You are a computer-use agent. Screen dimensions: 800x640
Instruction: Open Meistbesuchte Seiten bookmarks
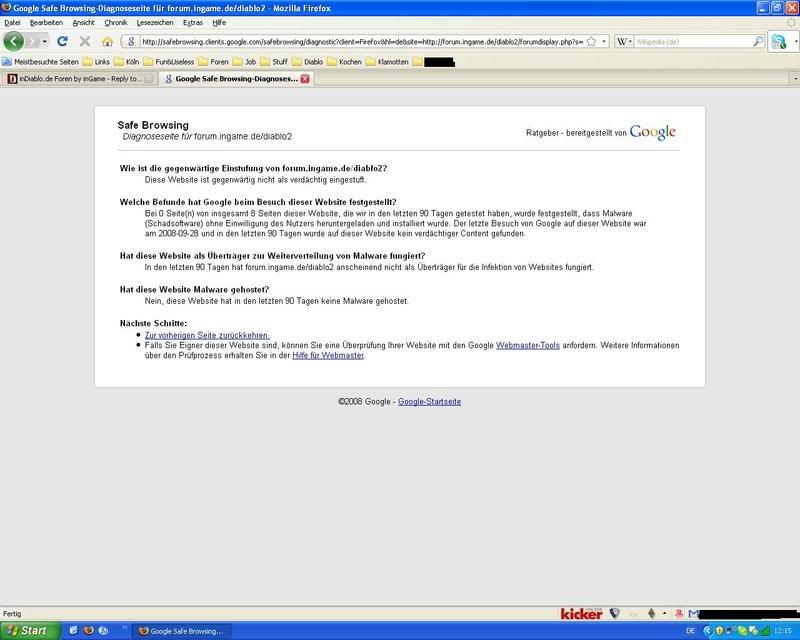40,62
